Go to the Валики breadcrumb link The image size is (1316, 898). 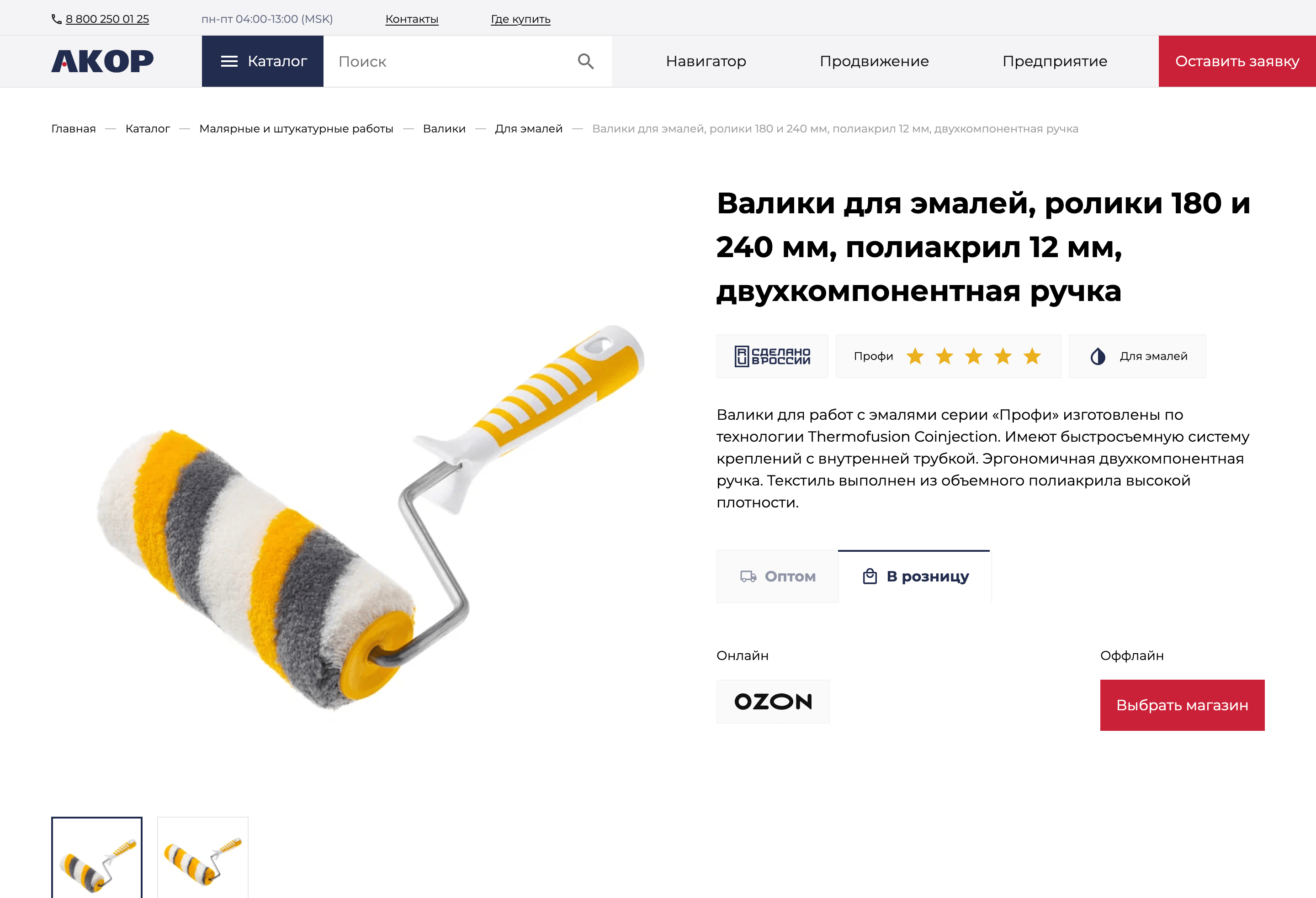pos(444,128)
